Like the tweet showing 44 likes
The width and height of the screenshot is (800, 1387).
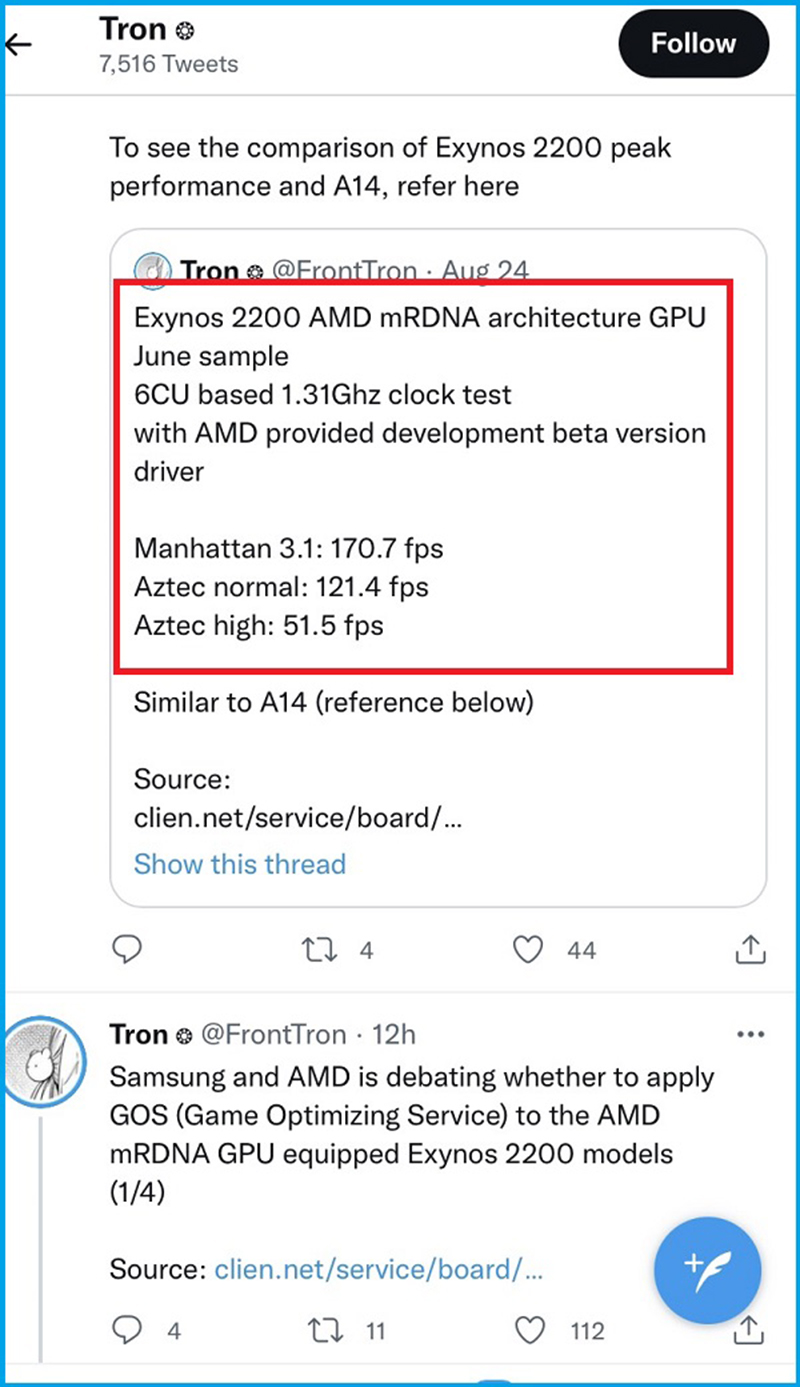(527, 949)
